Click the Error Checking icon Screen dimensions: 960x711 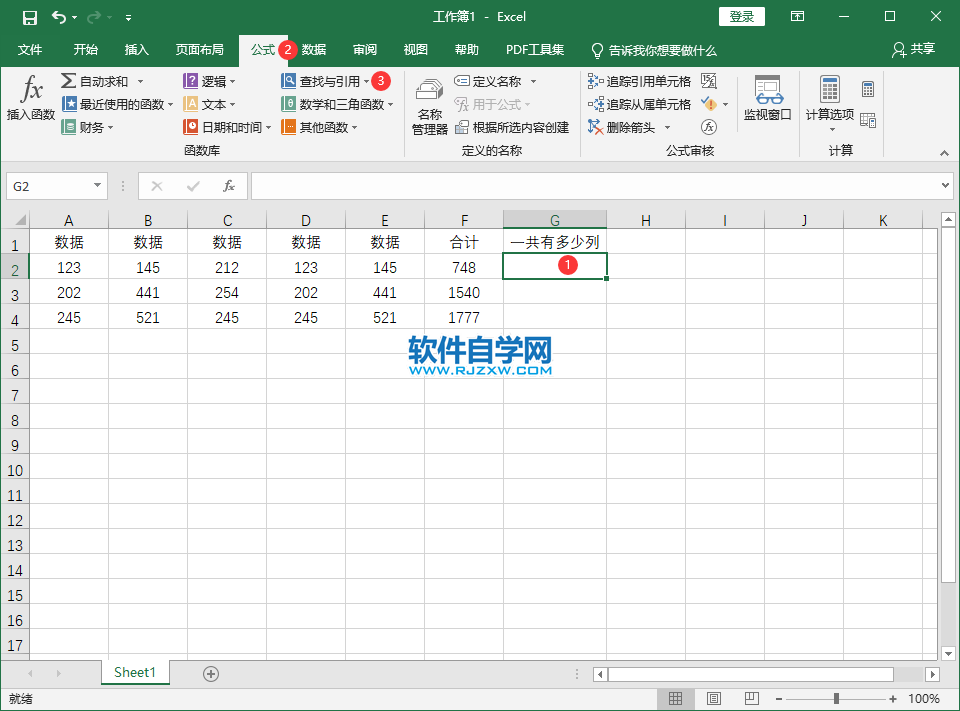[709, 104]
